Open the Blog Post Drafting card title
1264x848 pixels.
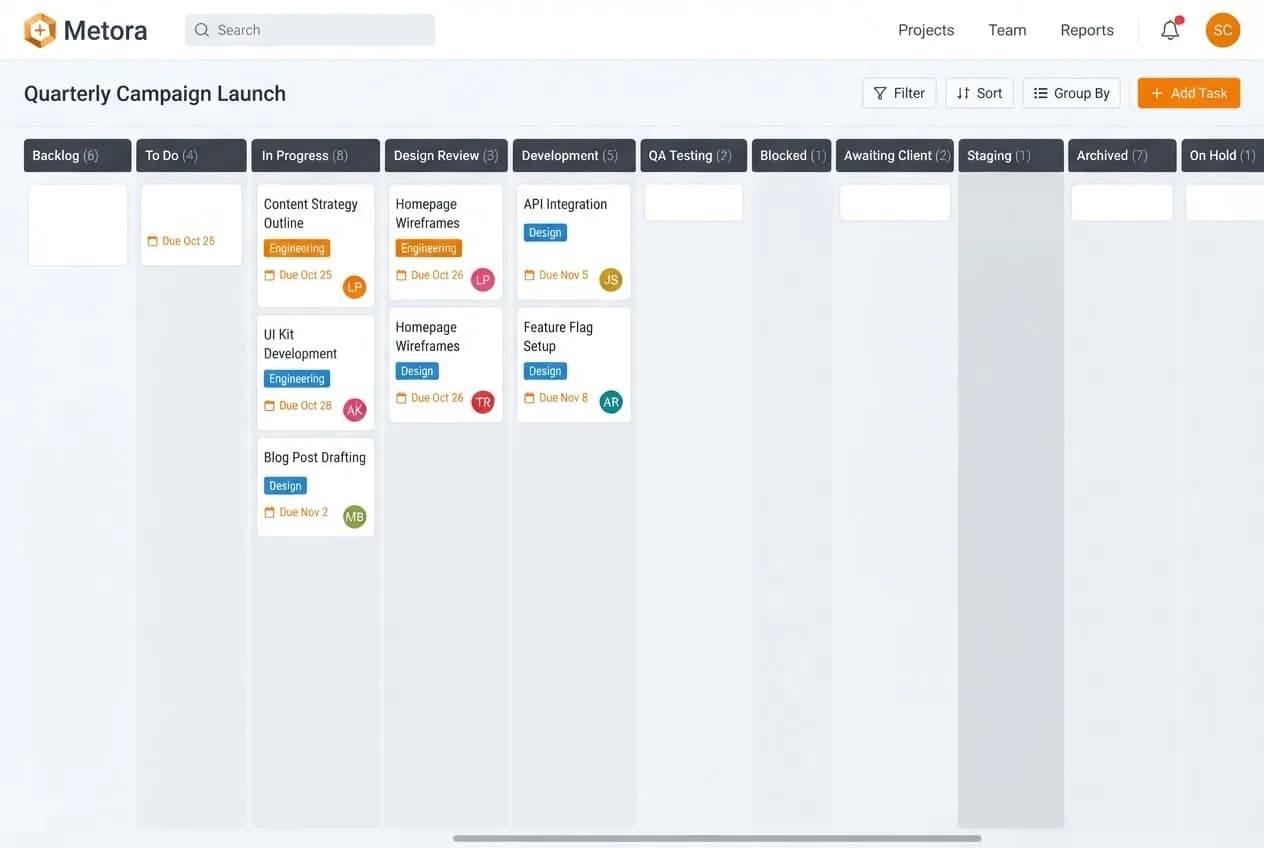click(315, 457)
